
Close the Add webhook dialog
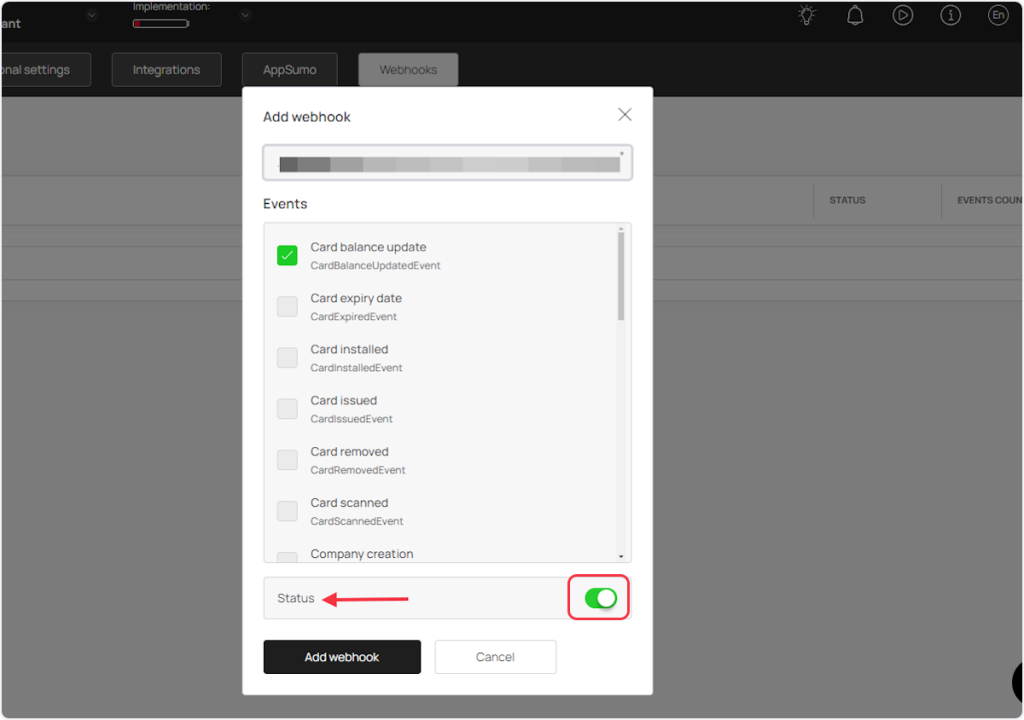[x=625, y=115]
